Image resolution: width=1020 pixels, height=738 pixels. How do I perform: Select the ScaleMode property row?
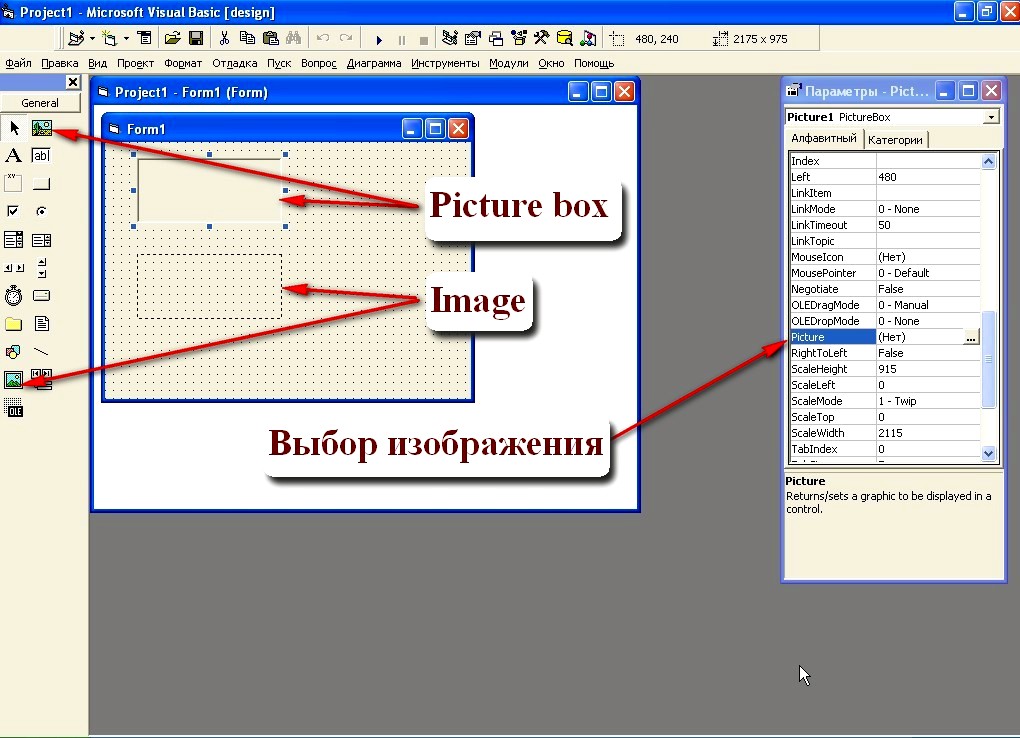pos(885,401)
